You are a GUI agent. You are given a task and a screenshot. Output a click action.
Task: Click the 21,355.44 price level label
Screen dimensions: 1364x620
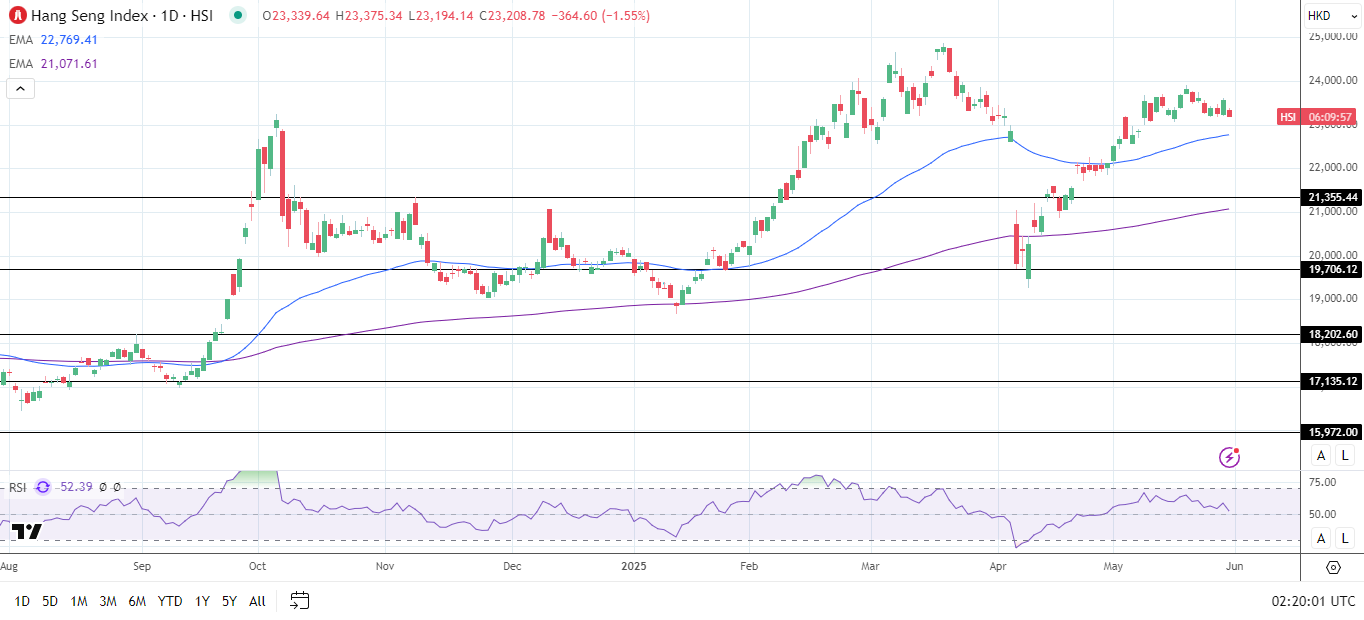1333,197
